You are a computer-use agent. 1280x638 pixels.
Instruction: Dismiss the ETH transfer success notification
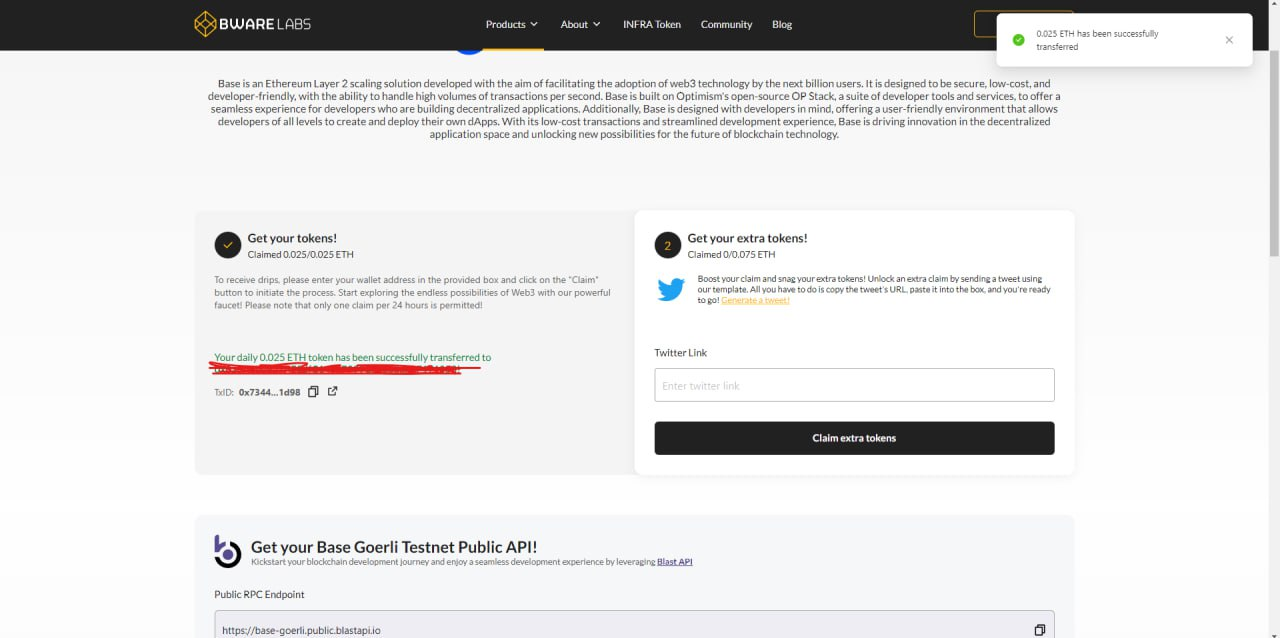pos(1229,40)
